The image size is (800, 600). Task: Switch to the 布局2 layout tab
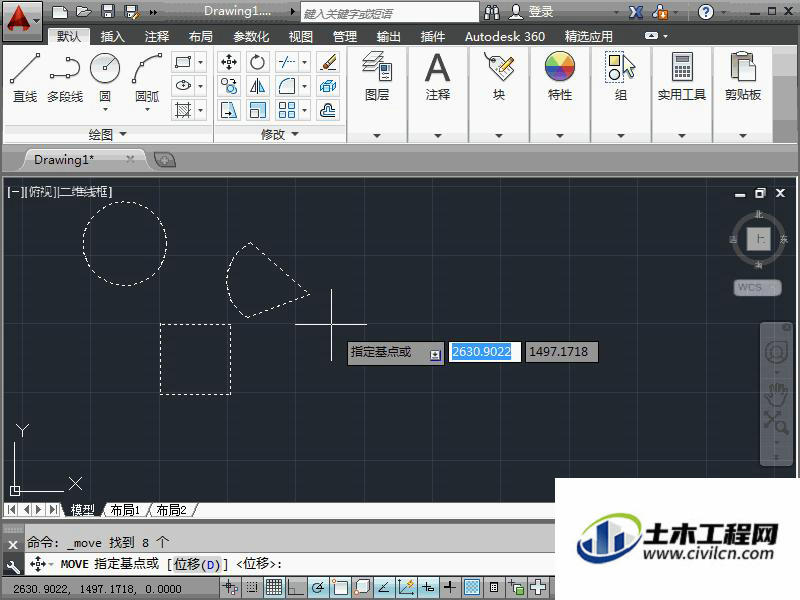(x=171, y=510)
